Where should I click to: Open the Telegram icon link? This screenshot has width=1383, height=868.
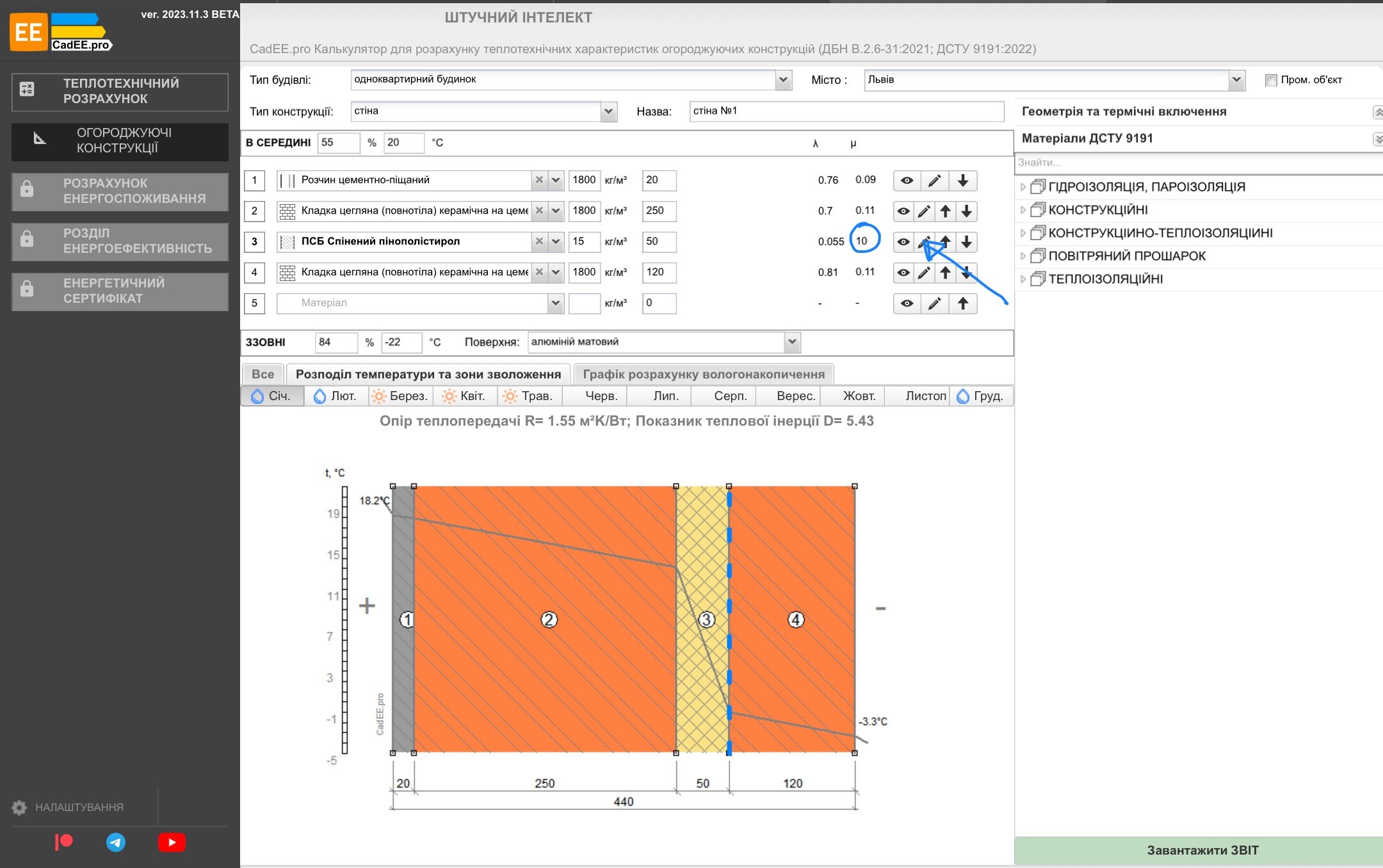[x=116, y=842]
